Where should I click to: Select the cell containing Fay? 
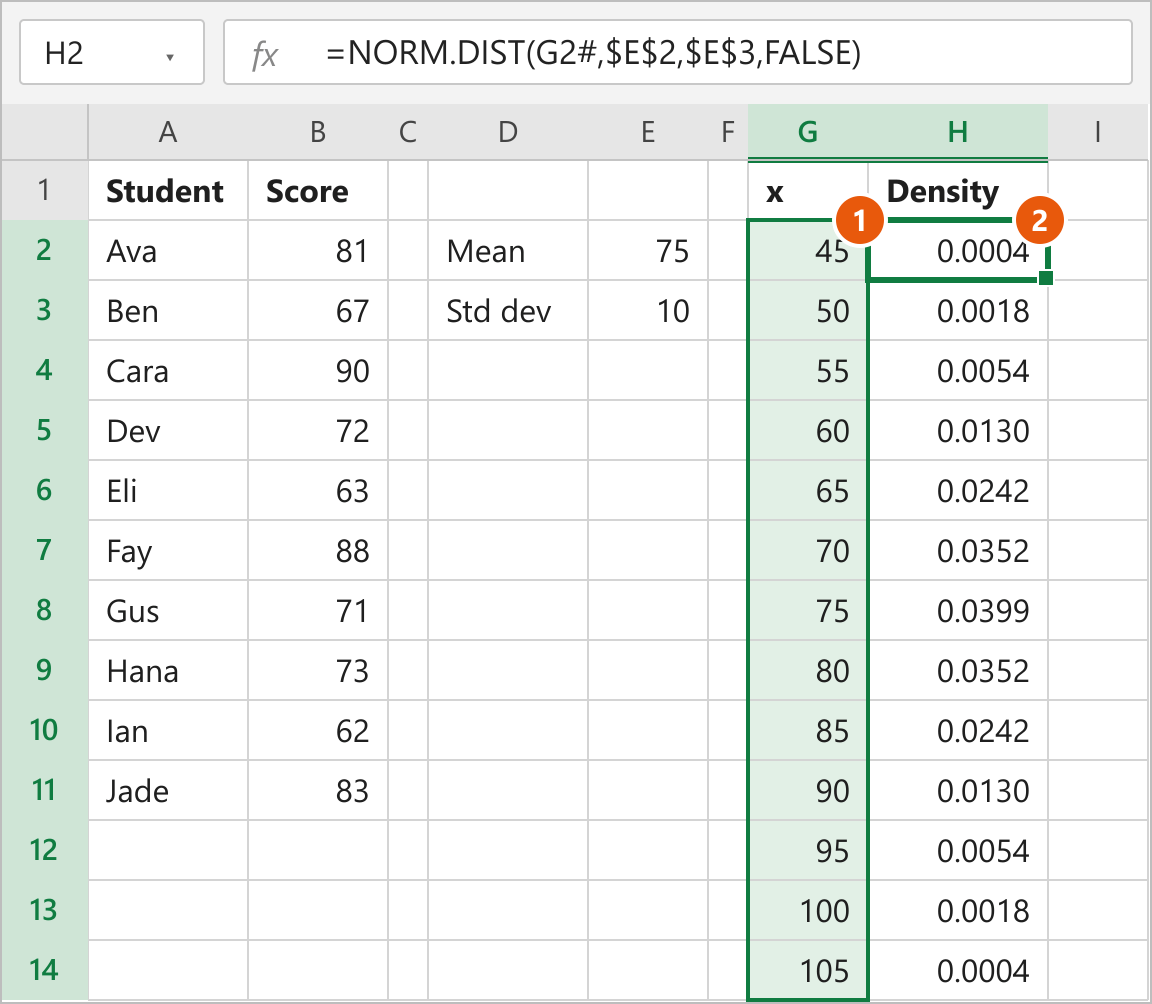[168, 550]
